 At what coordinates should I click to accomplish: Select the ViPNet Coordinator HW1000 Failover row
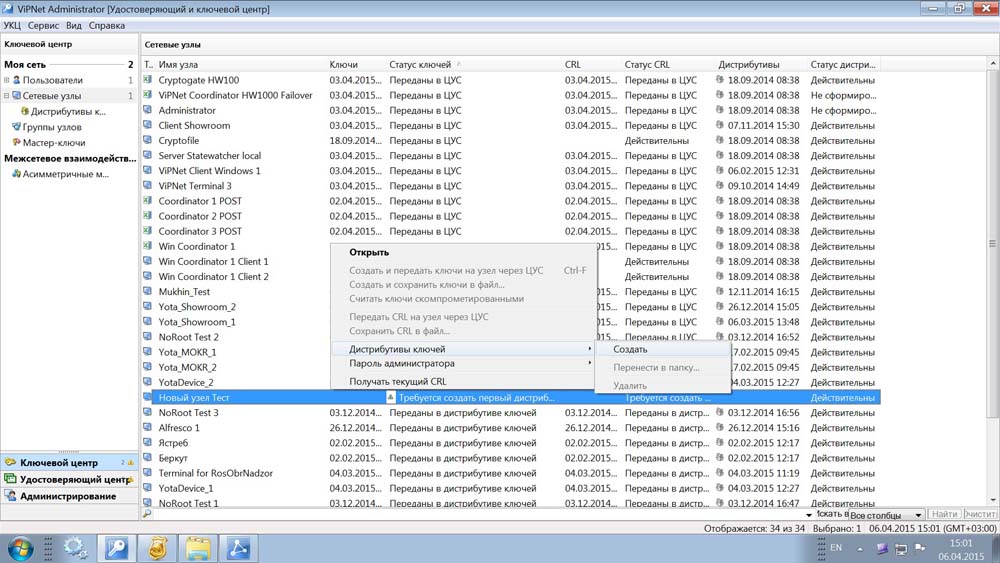511,95
